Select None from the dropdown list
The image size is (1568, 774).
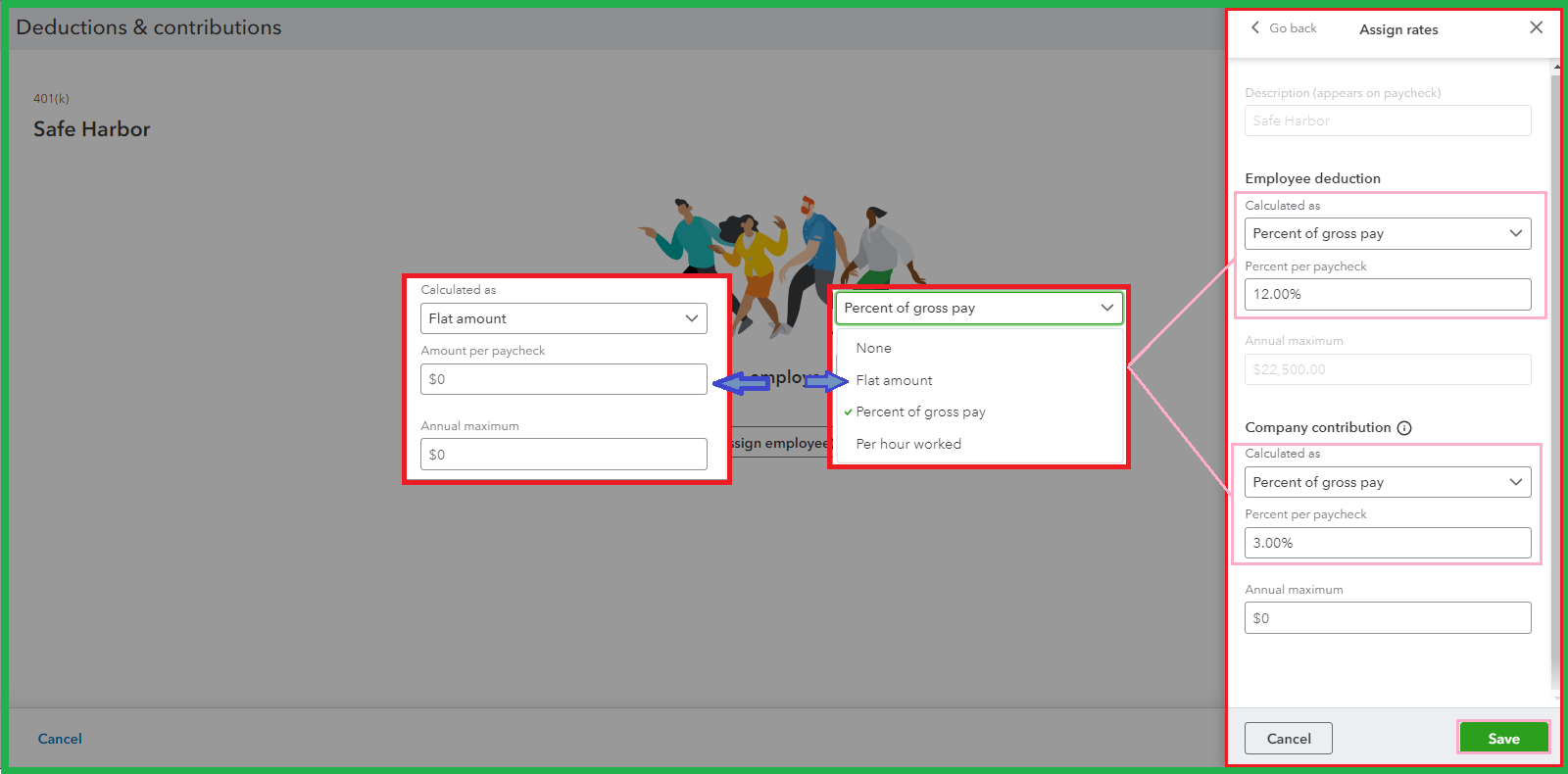(x=873, y=348)
